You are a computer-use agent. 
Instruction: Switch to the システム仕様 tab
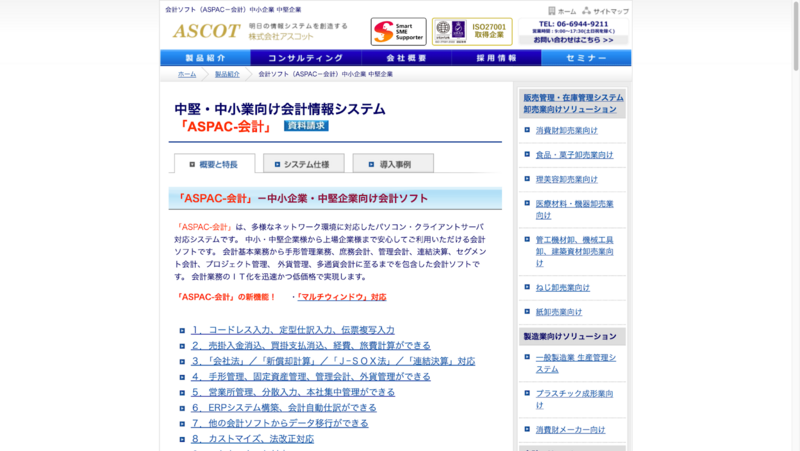pyautogui.click(x=304, y=164)
